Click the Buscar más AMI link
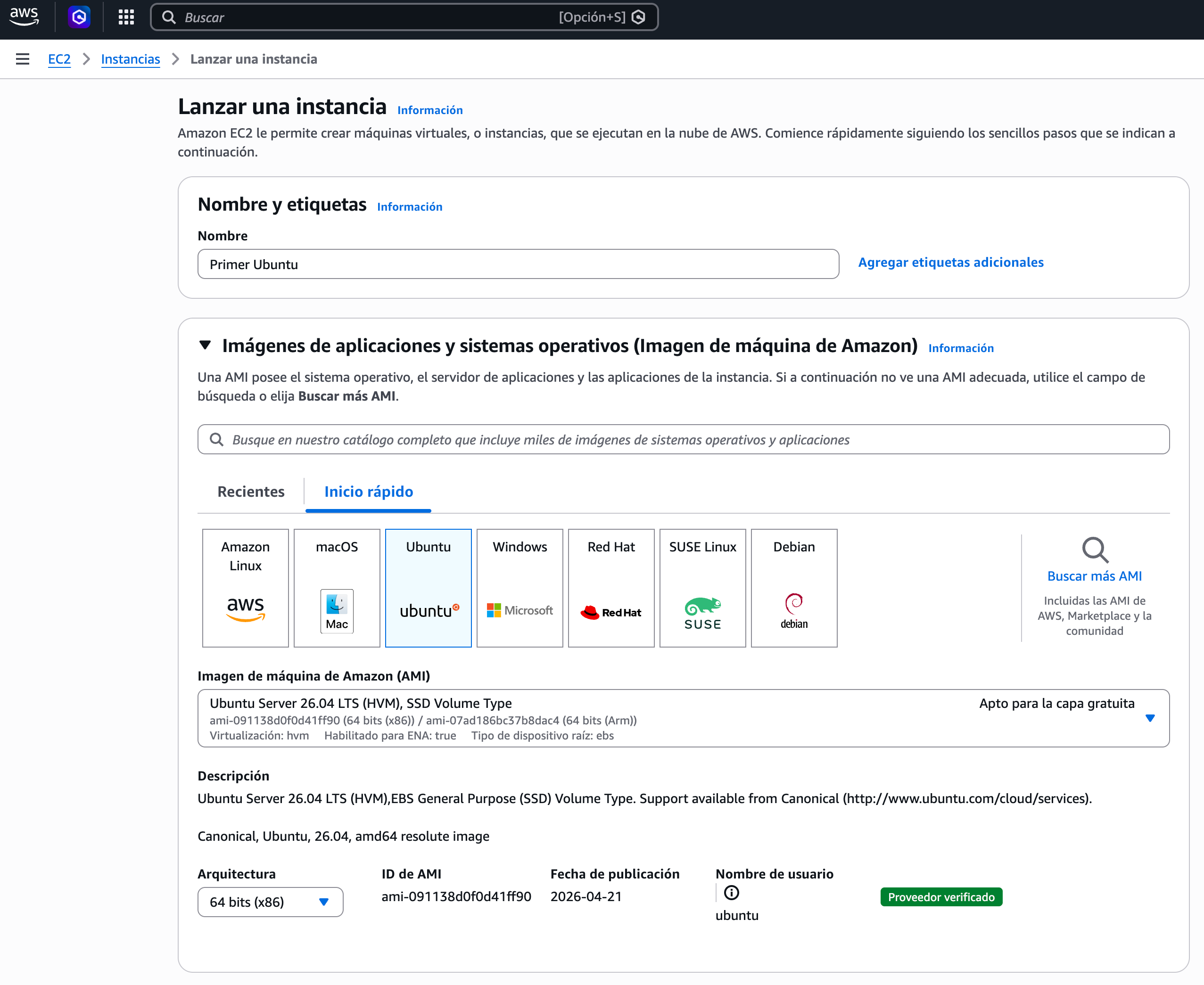The height and width of the screenshot is (985, 1204). click(1095, 576)
